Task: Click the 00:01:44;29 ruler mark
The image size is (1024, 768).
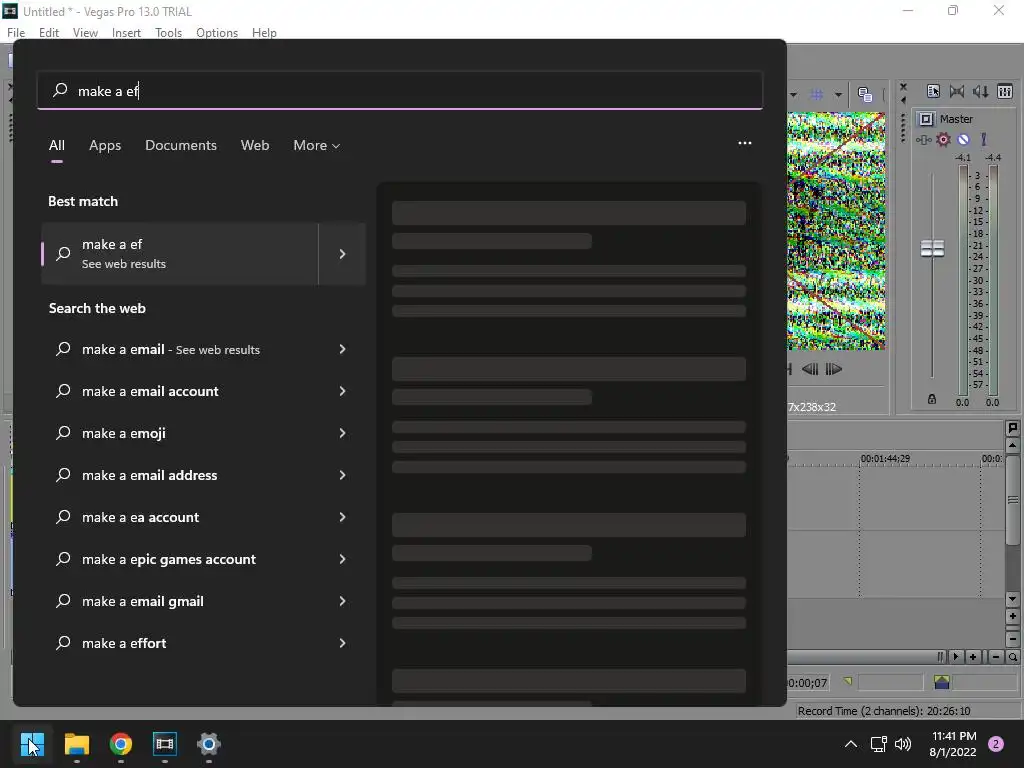Action: (x=885, y=458)
